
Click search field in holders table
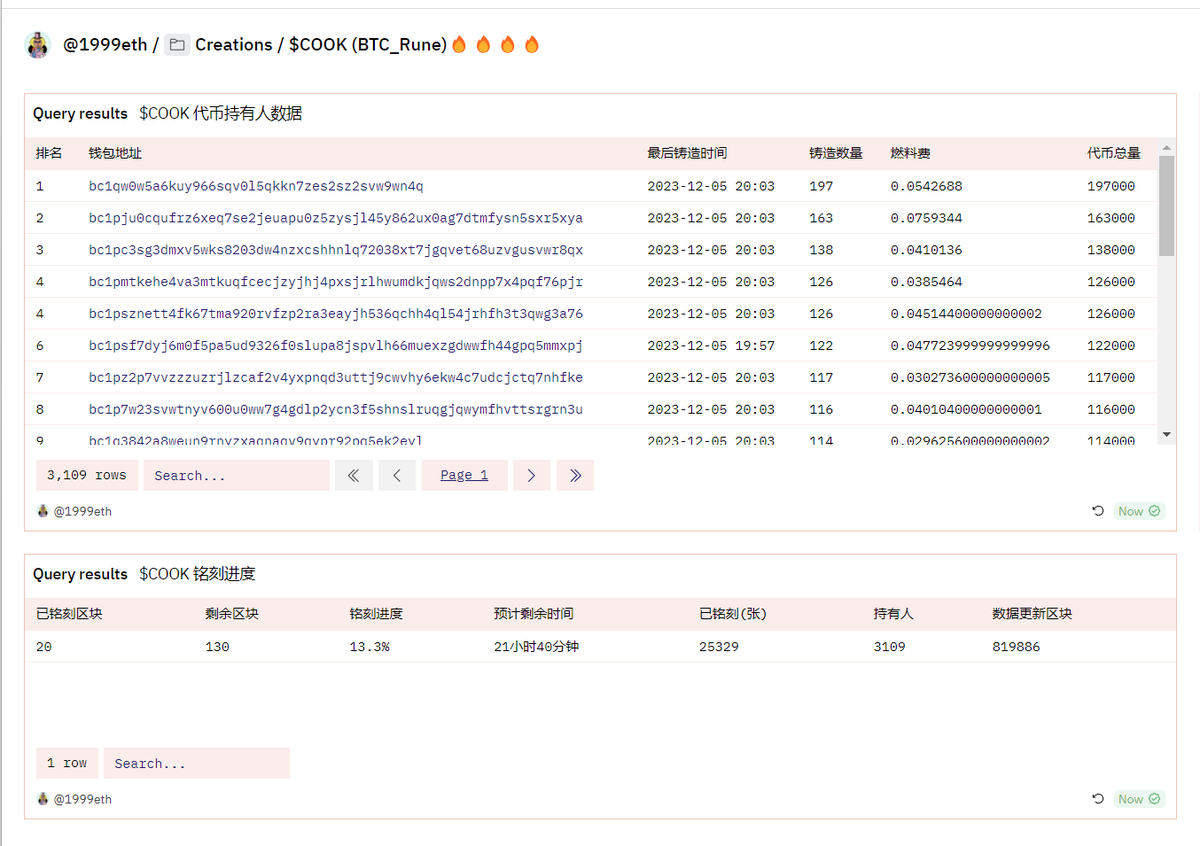point(236,475)
